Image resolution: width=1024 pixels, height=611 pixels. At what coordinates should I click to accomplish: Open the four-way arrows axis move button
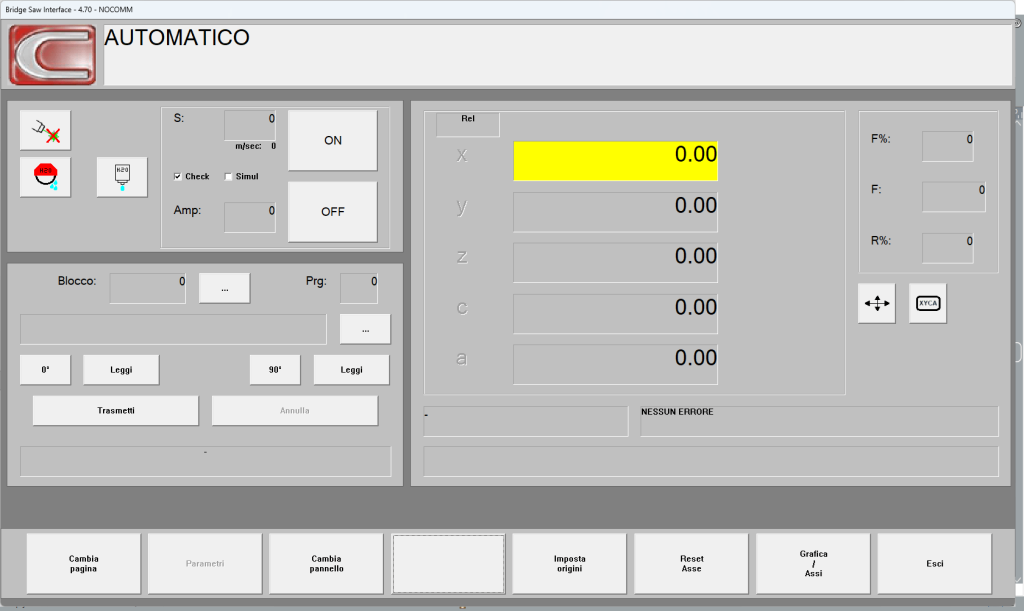tap(876, 303)
